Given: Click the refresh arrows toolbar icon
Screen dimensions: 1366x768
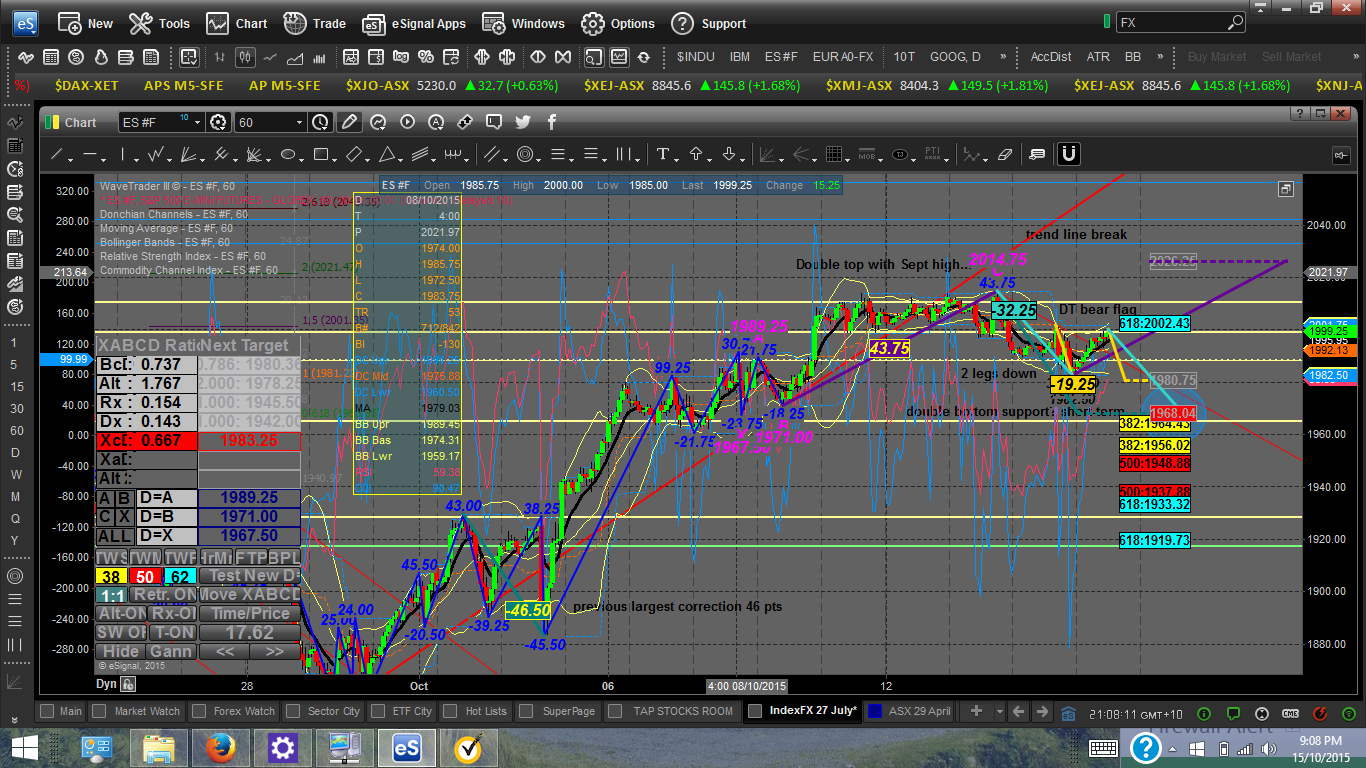Looking at the screenshot, I should pyautogui.click(x=643, y=57).
